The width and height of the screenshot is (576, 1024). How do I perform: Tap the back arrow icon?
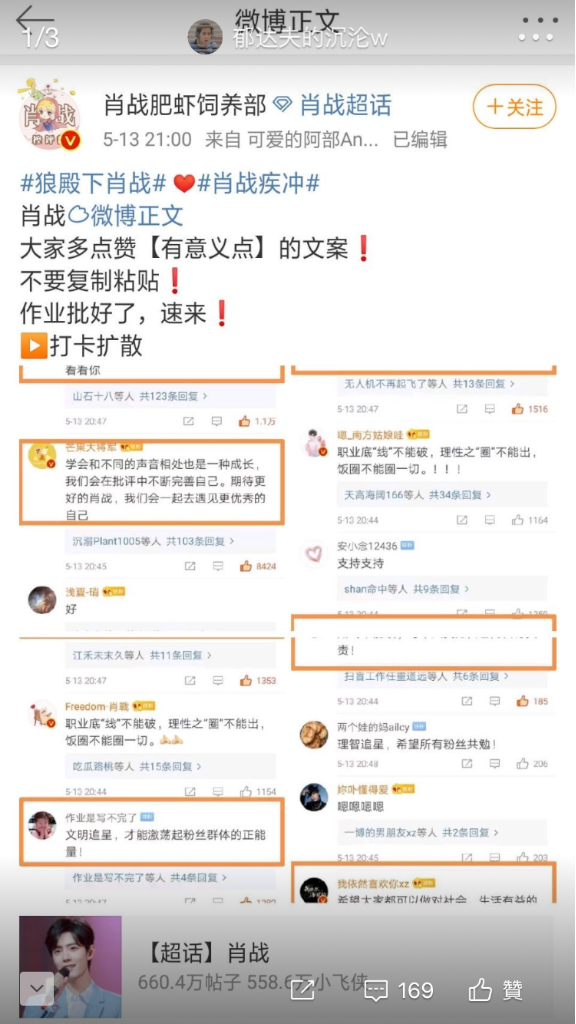34,18
